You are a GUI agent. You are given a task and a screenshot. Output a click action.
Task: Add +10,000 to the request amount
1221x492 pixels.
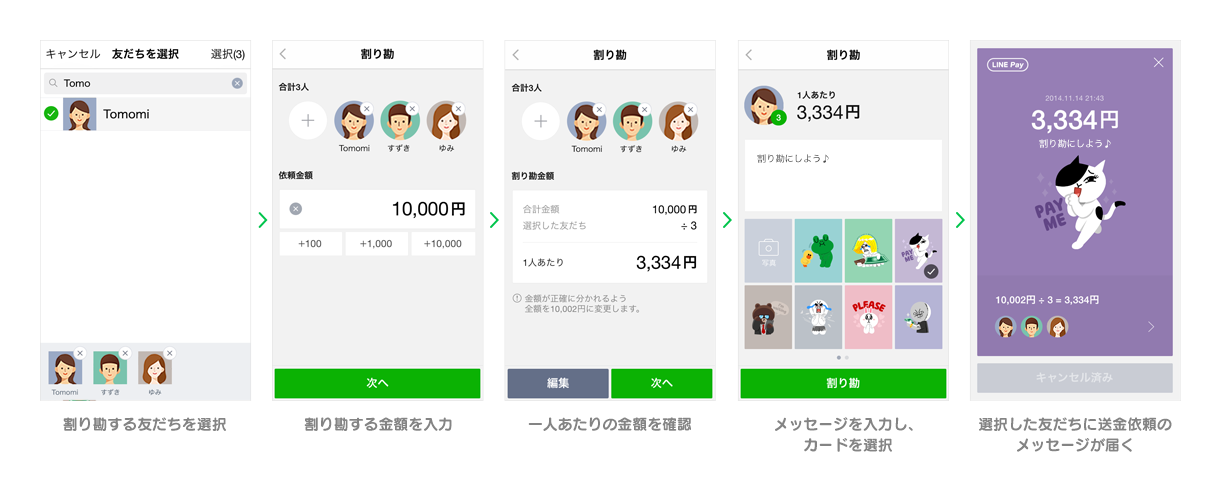point(442,243)
